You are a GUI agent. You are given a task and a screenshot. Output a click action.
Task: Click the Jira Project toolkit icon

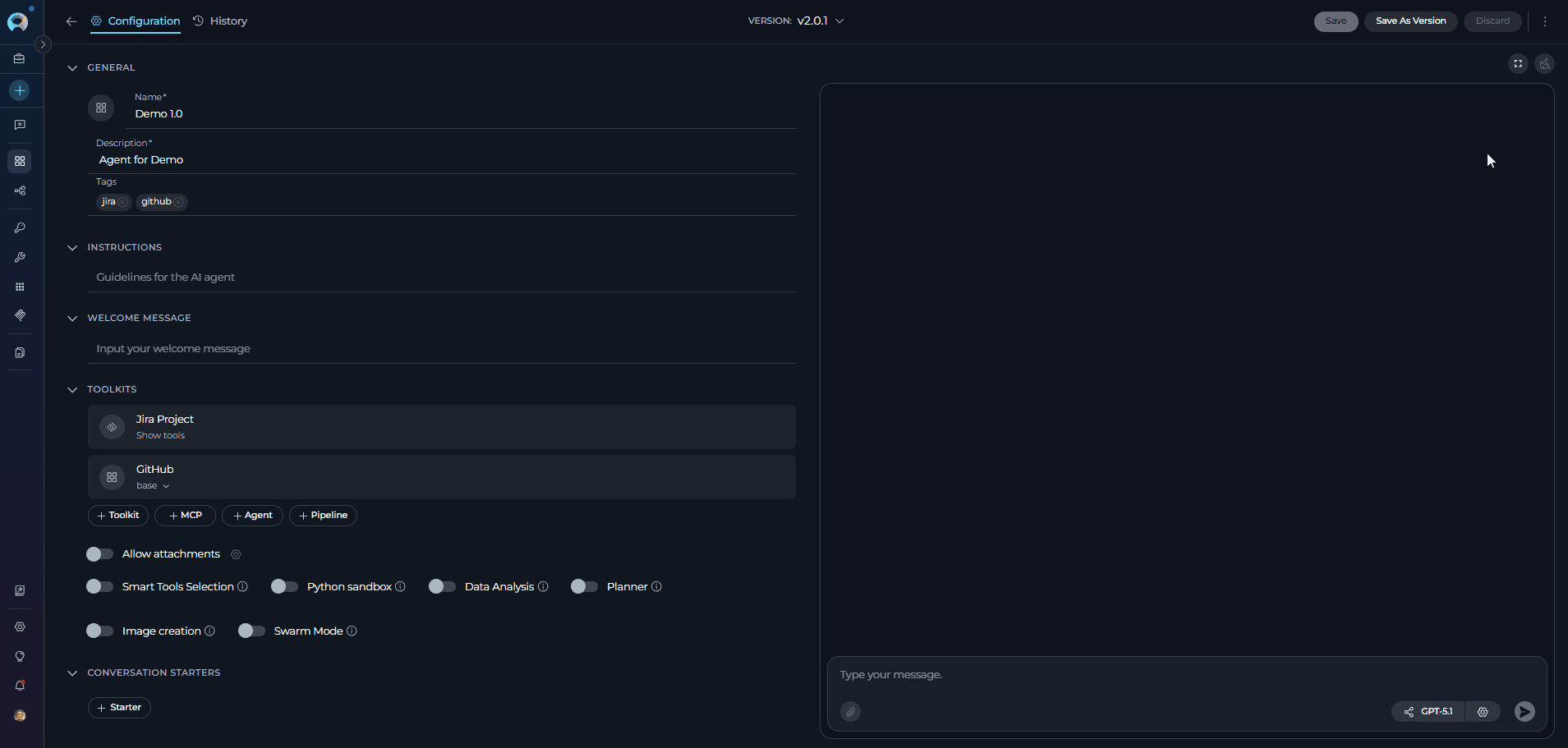[112, 427]
